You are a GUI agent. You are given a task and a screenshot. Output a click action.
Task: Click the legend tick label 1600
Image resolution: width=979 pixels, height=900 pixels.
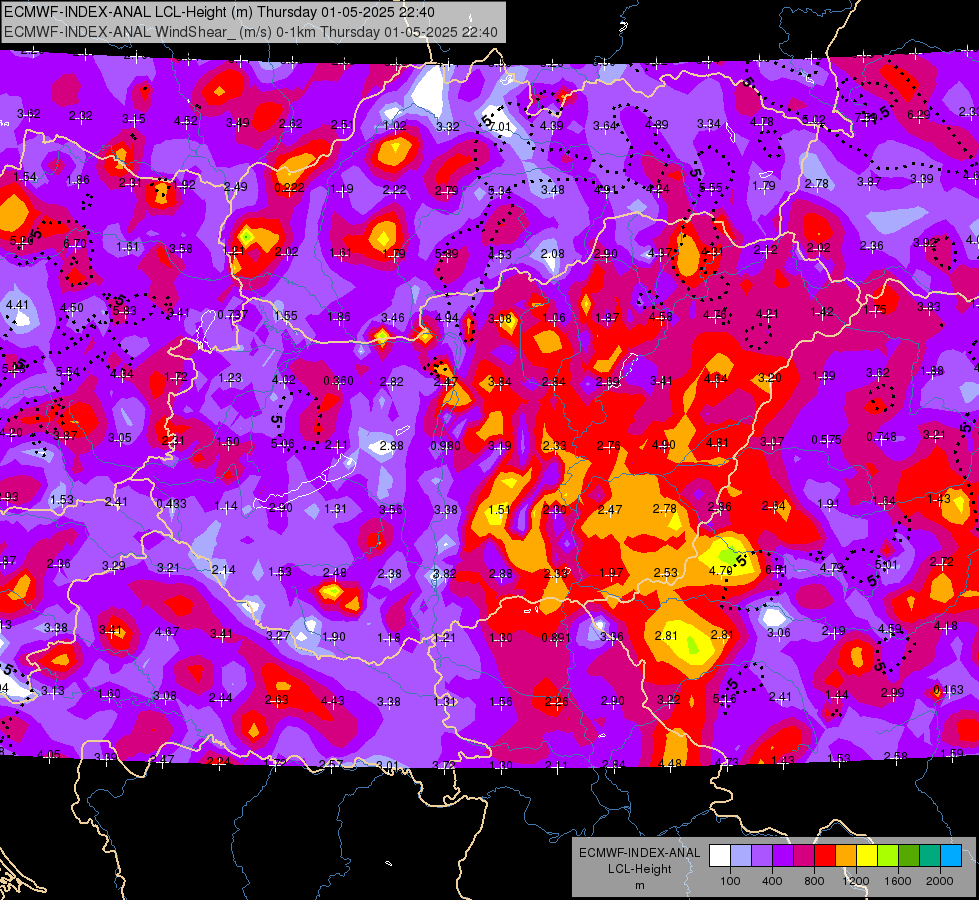[x=898, y=881]
